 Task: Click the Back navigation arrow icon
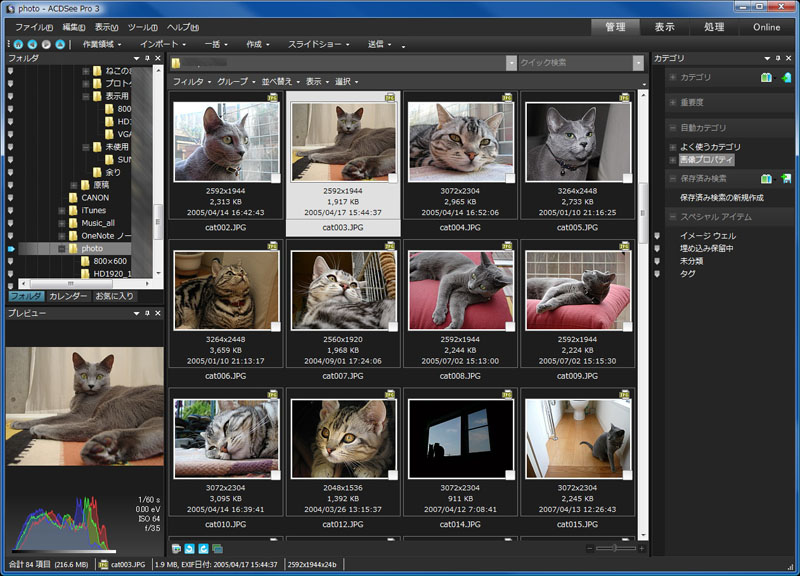tap(32, 44)
